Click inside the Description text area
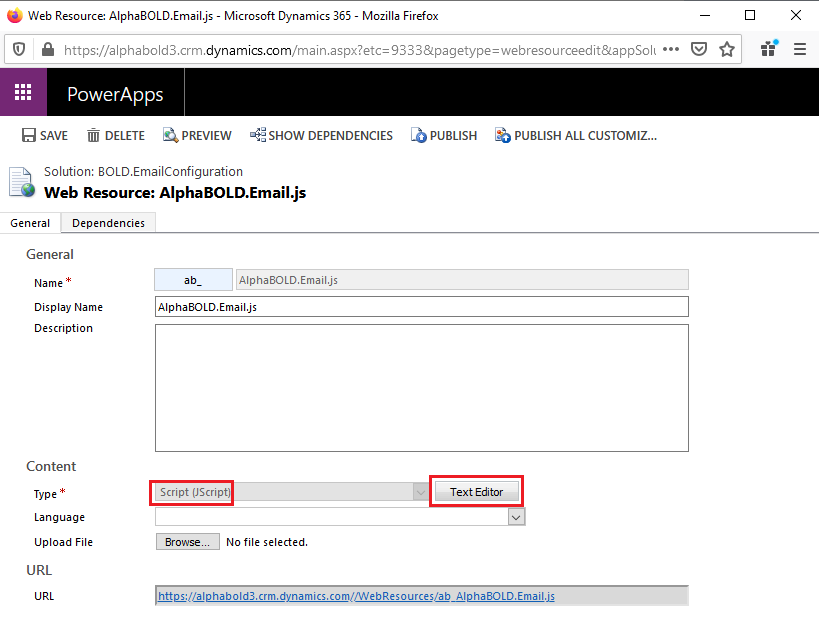 [422, 388]
